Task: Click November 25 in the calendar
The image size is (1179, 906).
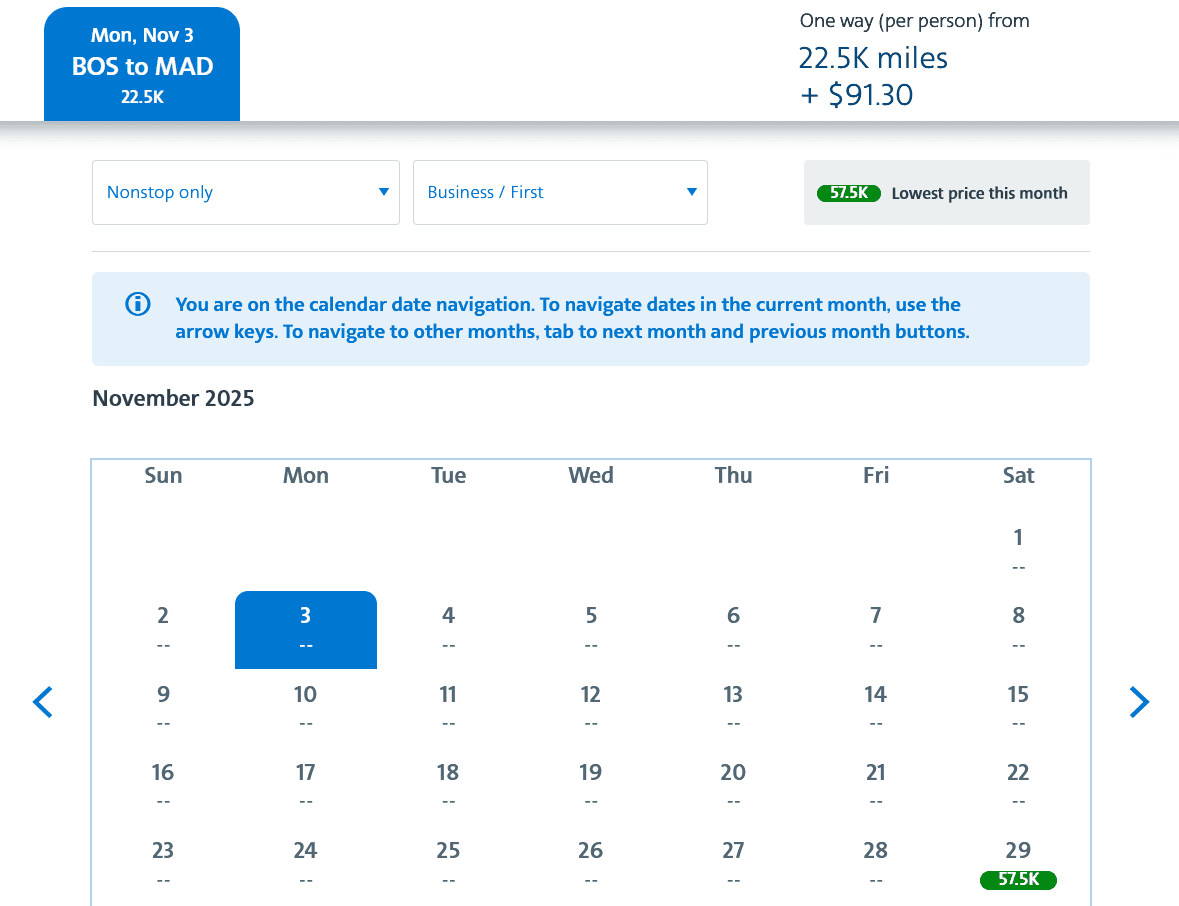Action: click(448, 862)
